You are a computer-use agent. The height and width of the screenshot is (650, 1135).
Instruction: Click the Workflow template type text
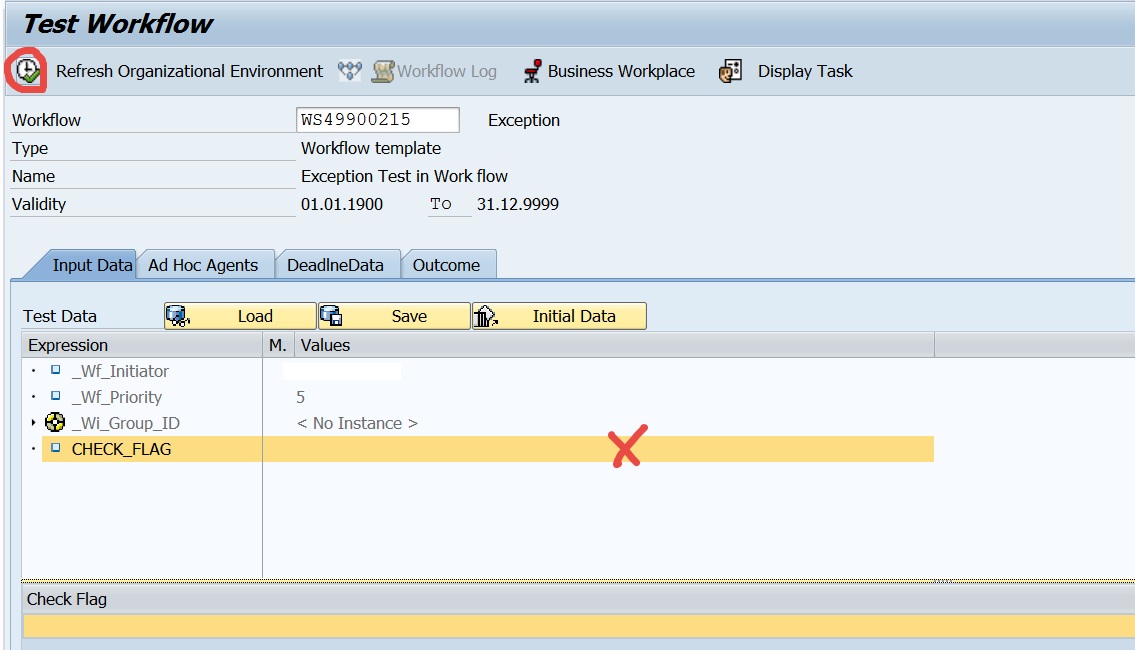coord(371,148)
